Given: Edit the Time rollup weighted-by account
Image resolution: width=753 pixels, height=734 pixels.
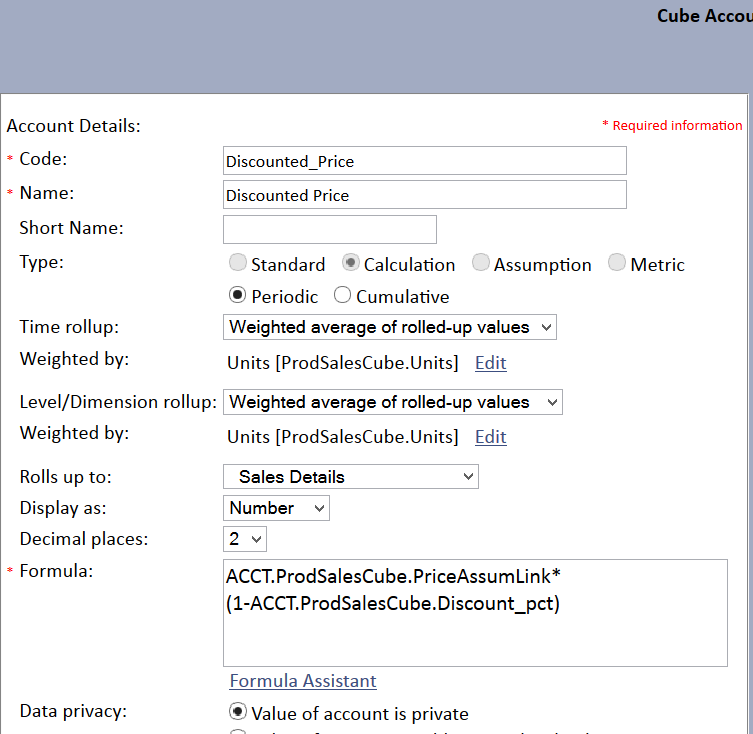Looking at the screenshot, I should pos(490,363).
